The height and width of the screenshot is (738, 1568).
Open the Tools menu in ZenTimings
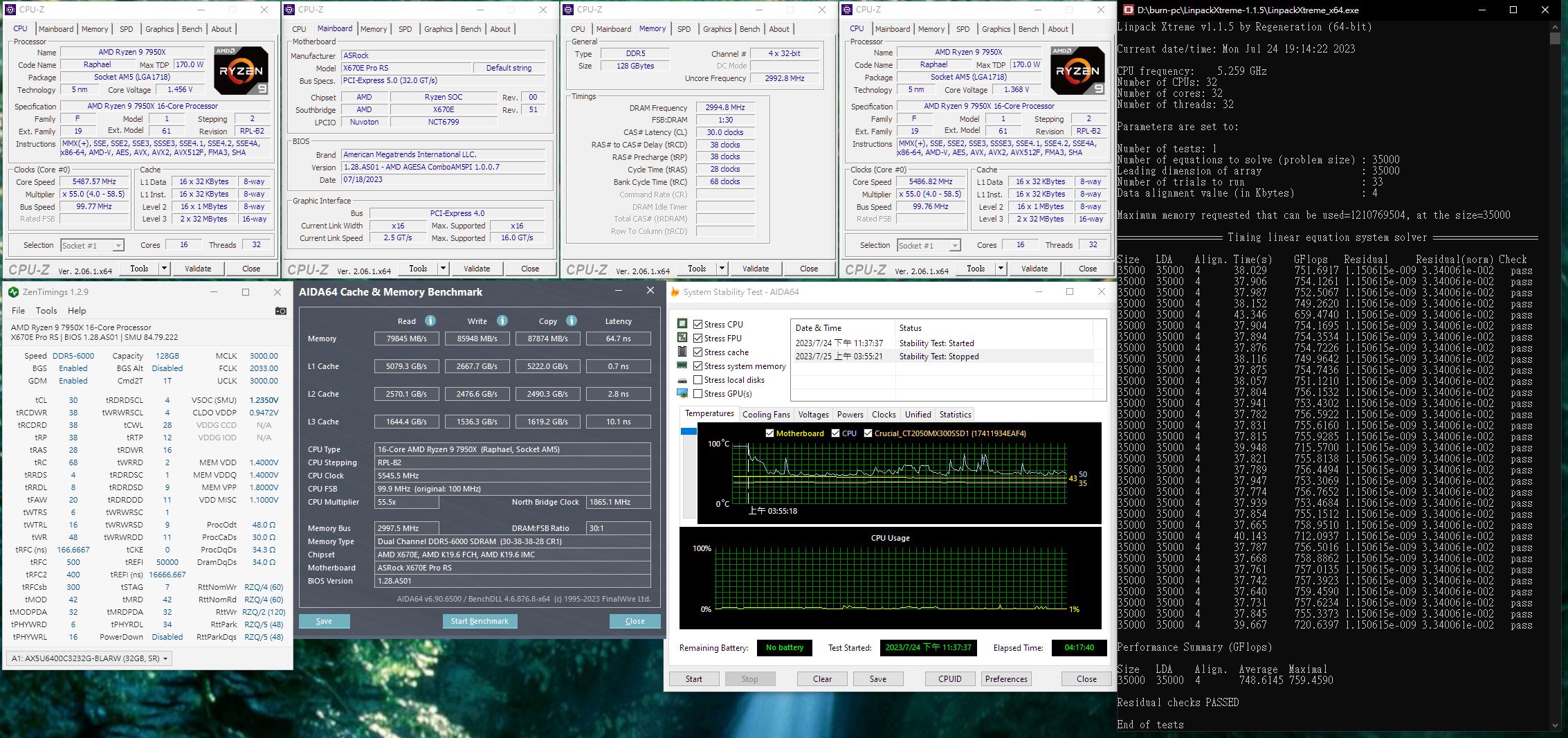tap(46, 310)
